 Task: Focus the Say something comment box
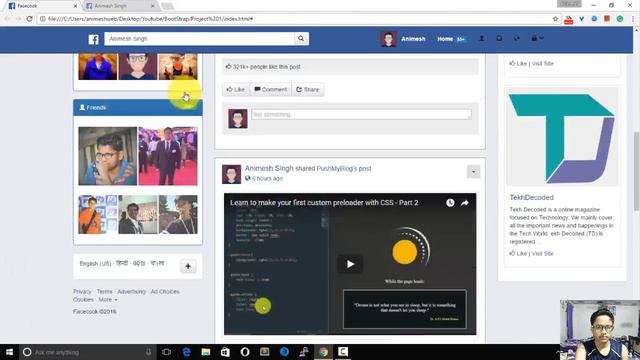point(361,114)
